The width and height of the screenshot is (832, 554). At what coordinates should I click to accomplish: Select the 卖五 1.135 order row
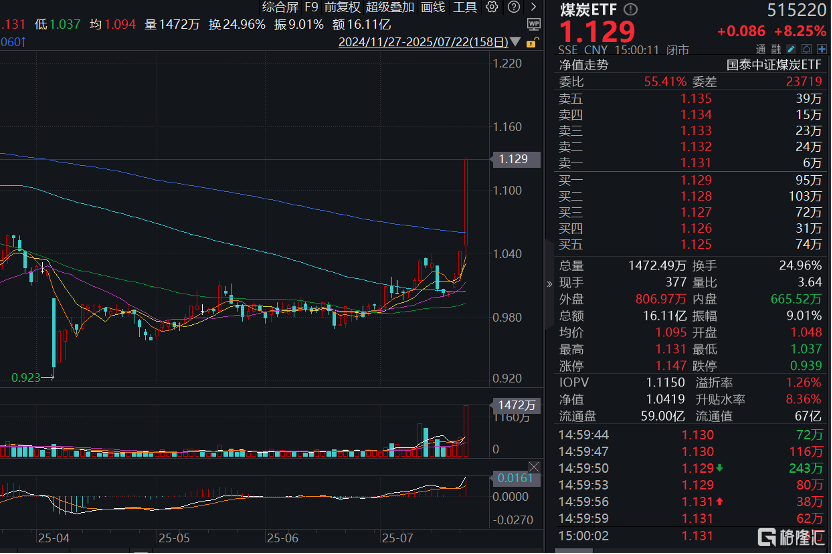pyautogui.click(x=690, y=99)
